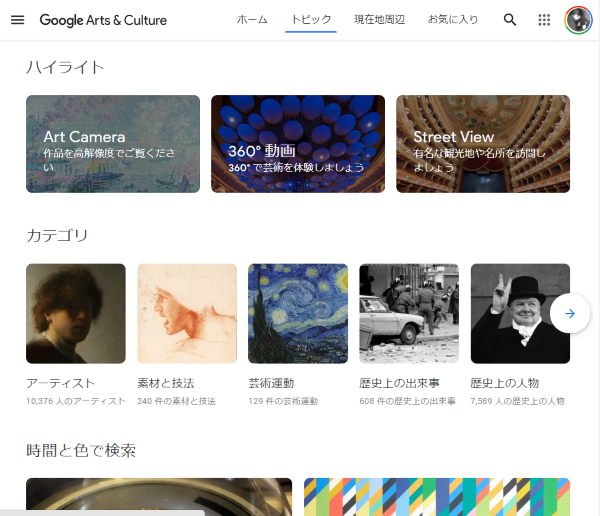Switch to the 現在地周辺 tab
Screen dimensions: 600x516
[379, 20]
